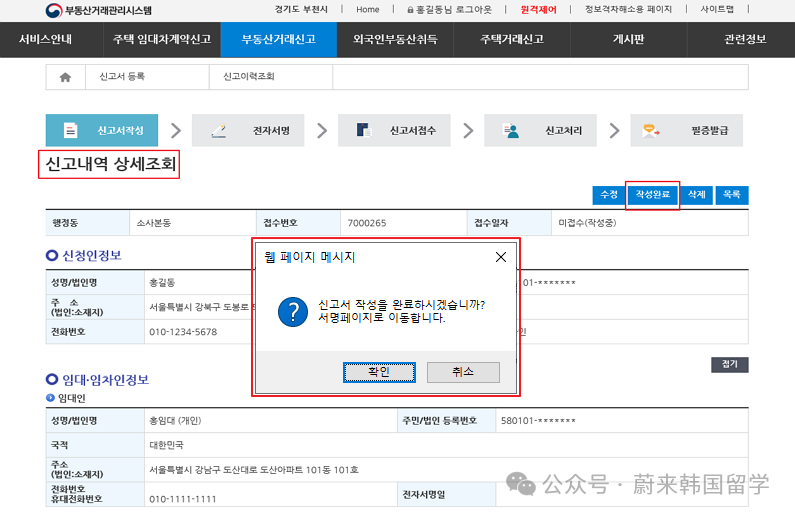The image size is (795, 516).
Task: Click the 작성완료 button
Action: (x=653, y=195)
